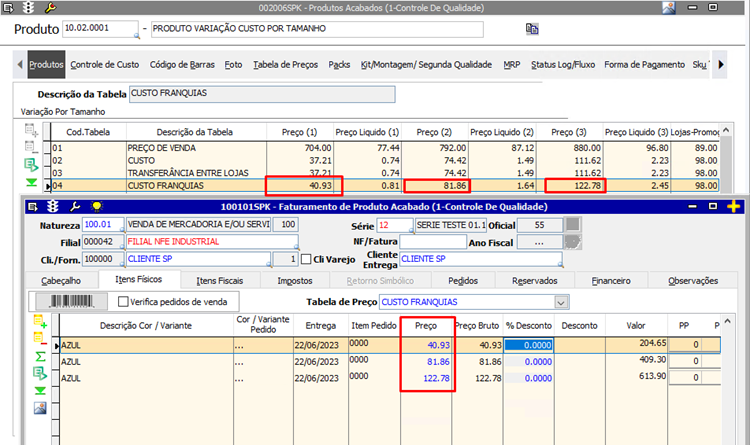The image size is (750, 445).
Task: Click the sigma sum icon beside items grid
Action: [x=40, y=357]
